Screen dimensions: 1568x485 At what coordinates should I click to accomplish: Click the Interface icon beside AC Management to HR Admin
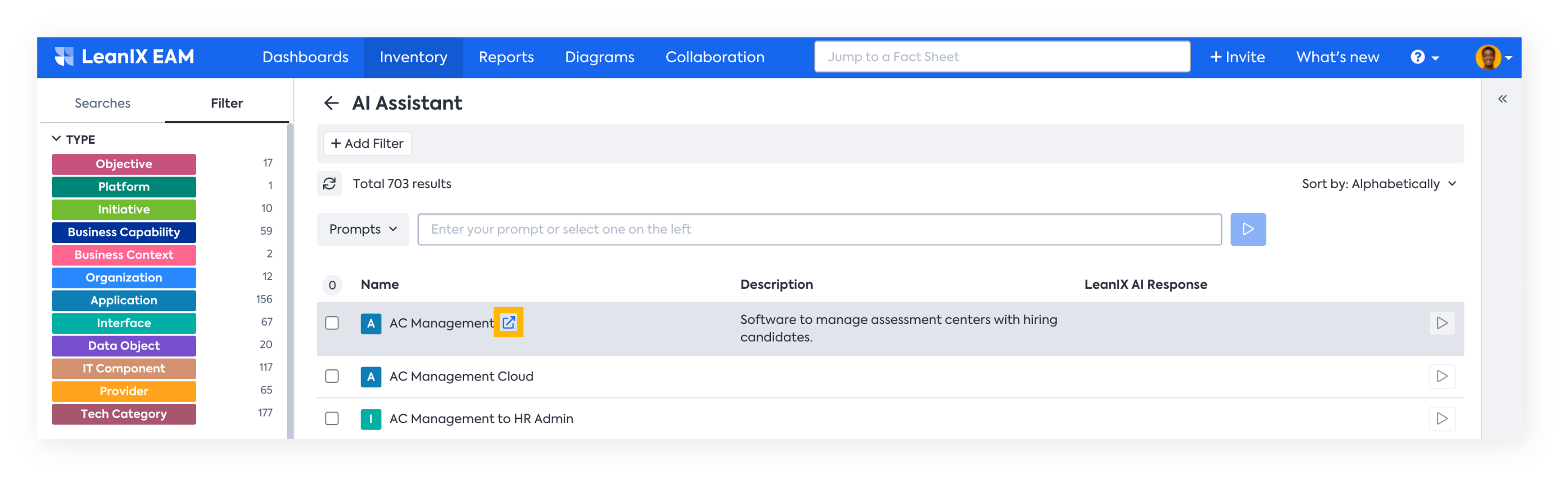(371, 419)
